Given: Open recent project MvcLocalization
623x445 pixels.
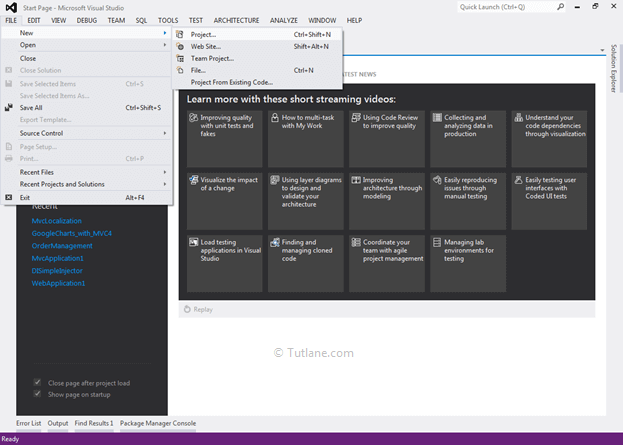Looking at the screenshot, I should click(x=56, y=221).
